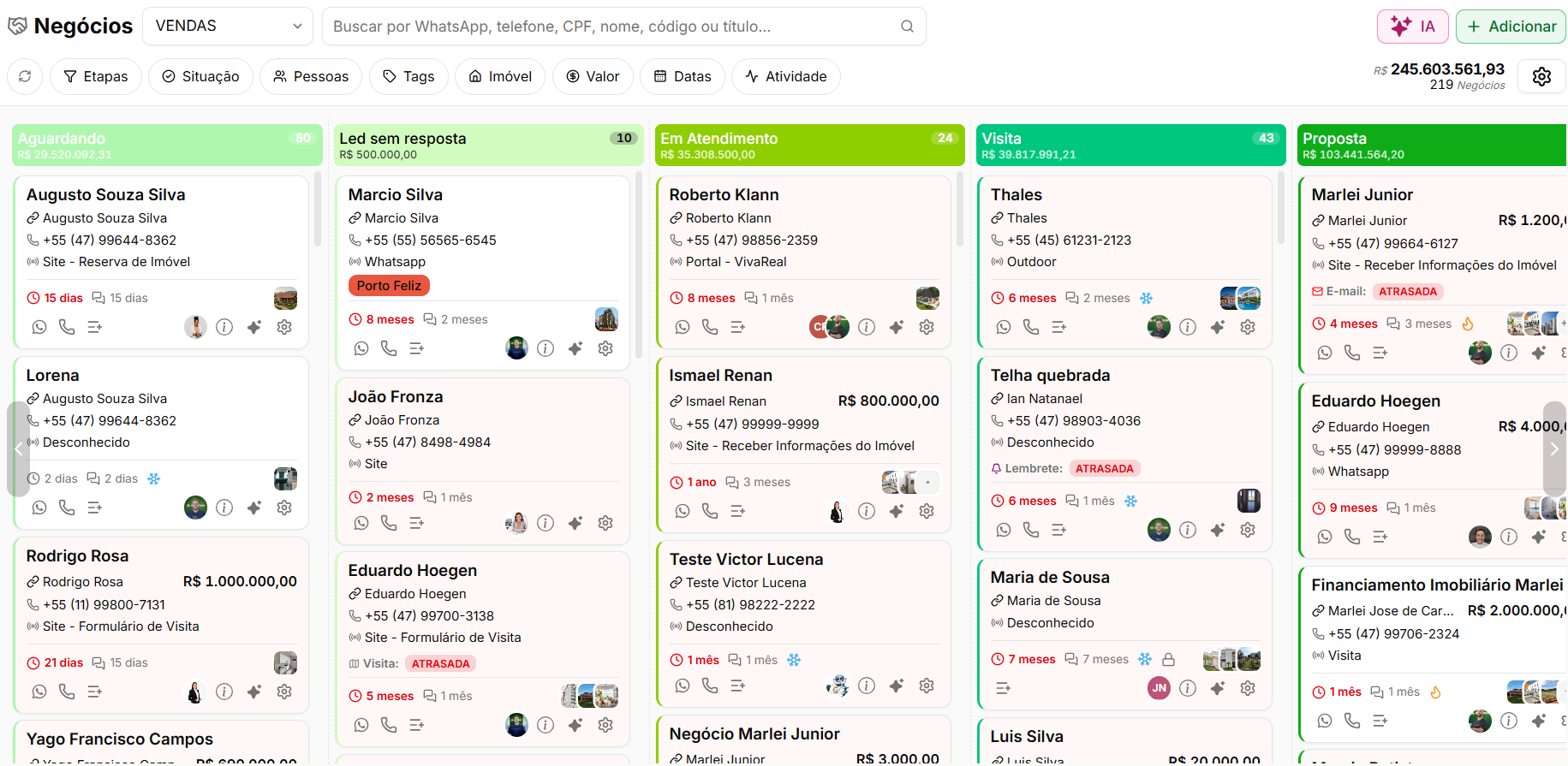Click AI sparkle icon on Roberto Klann card
1568x766 pixels.
point(897,327)
